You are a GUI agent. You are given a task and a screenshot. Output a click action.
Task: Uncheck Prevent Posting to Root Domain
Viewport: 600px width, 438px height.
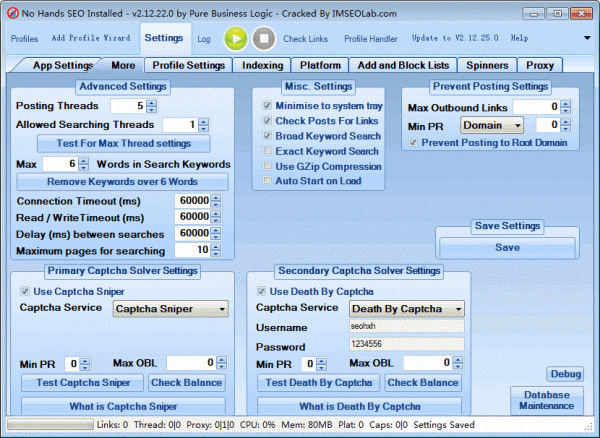[414, 143]
